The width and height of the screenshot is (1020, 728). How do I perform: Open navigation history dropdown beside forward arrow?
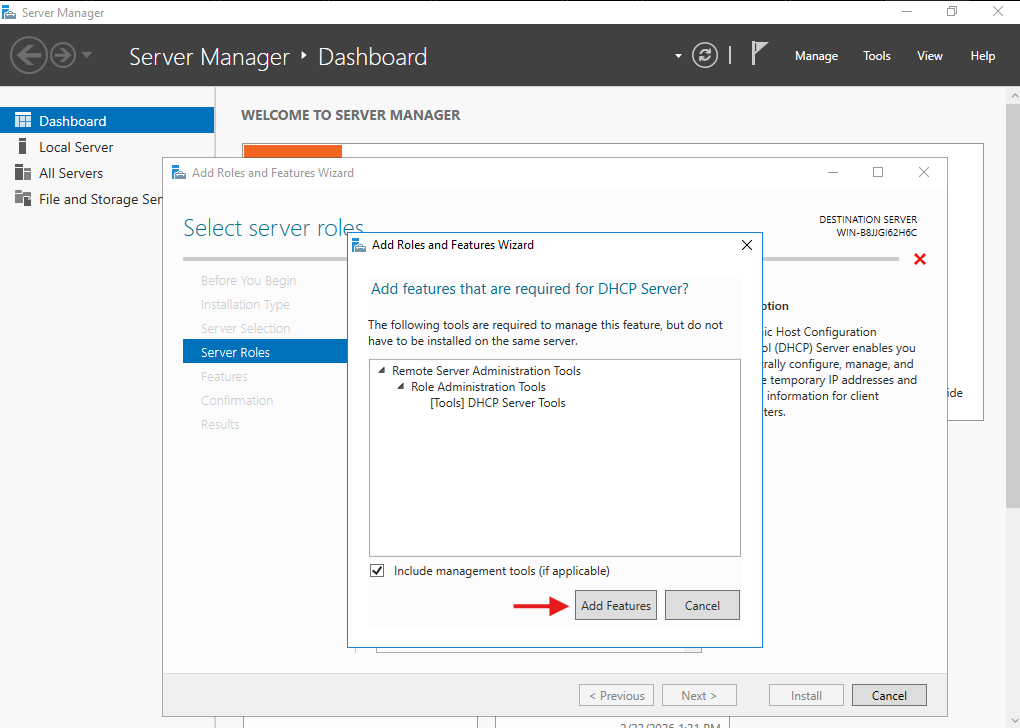click(x=87, y=55)
